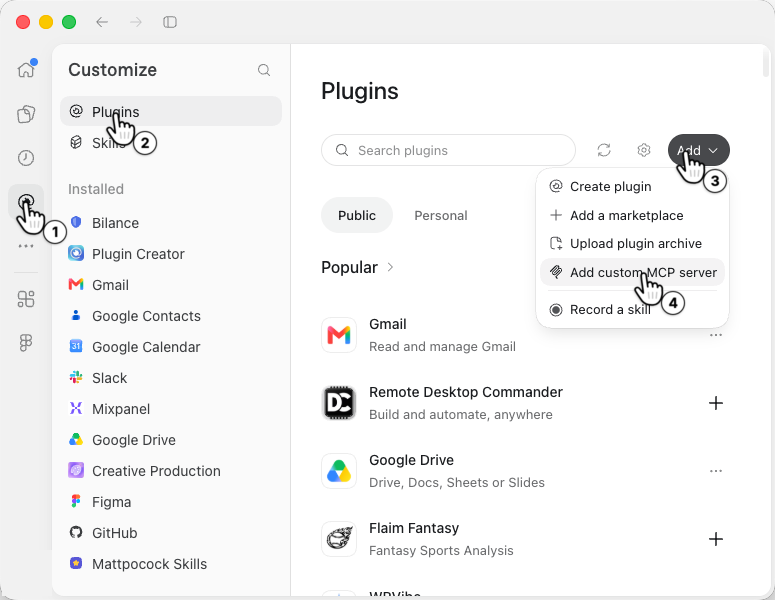Open installed Mattpocock Skills
The image size is (775, 600).
171,564
